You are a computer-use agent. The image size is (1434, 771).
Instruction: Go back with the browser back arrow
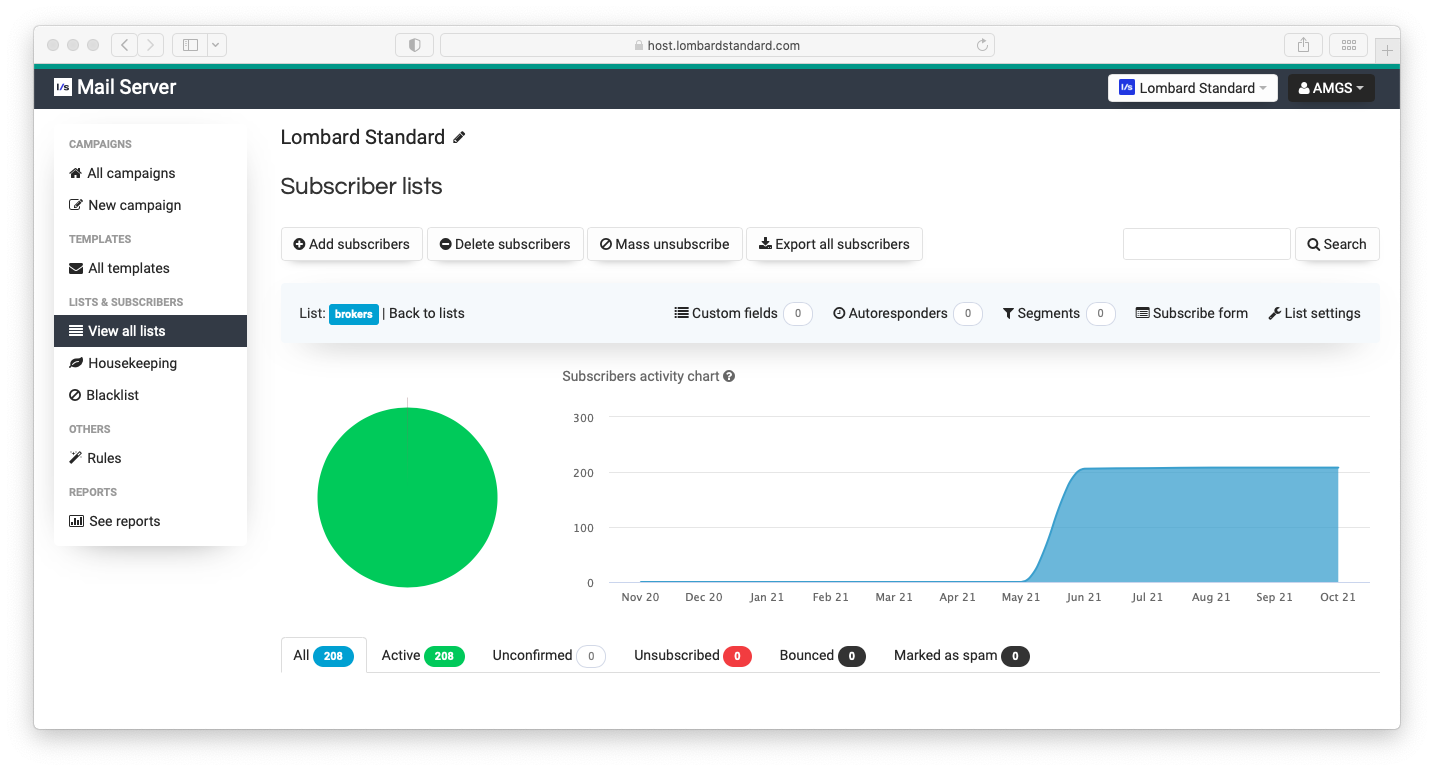pyautogui.click(x=125, y=45)
